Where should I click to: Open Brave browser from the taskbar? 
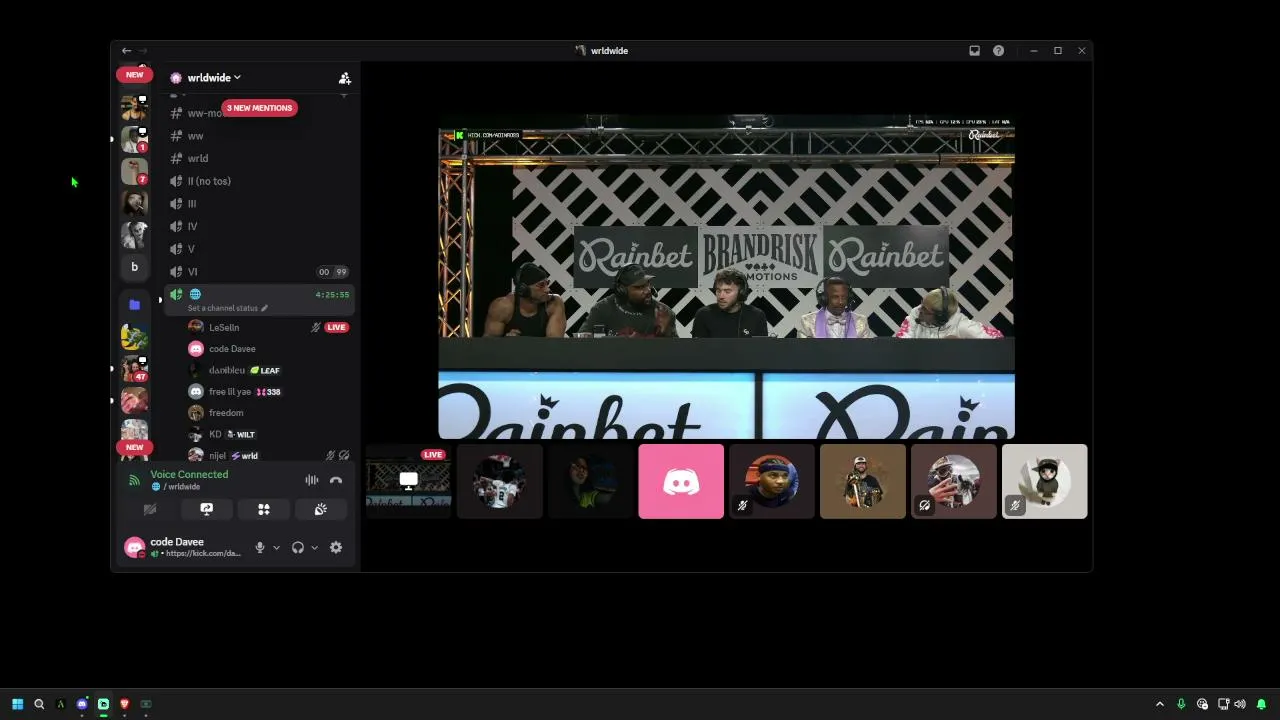124,704
